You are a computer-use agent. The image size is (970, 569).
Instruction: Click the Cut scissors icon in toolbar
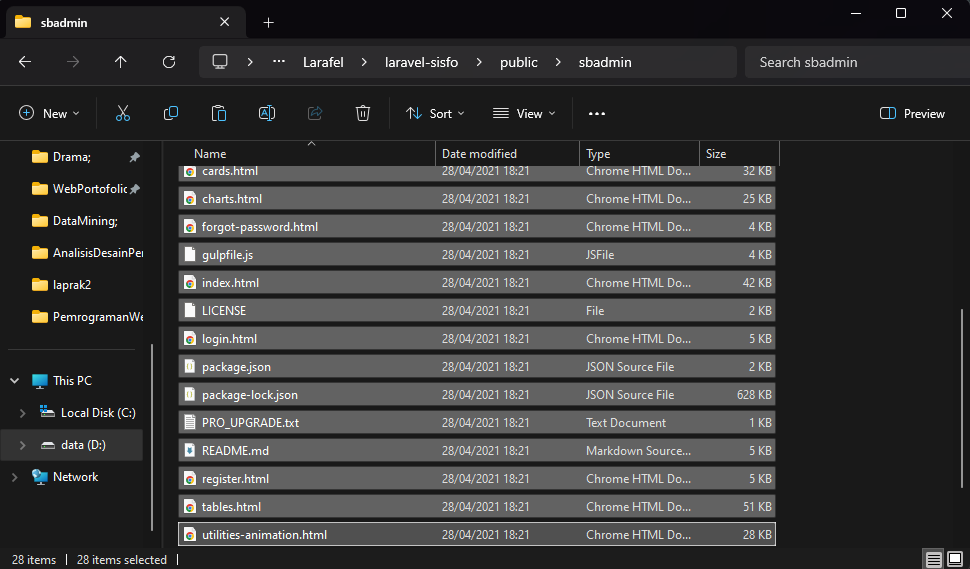click(x=123, y=114)
